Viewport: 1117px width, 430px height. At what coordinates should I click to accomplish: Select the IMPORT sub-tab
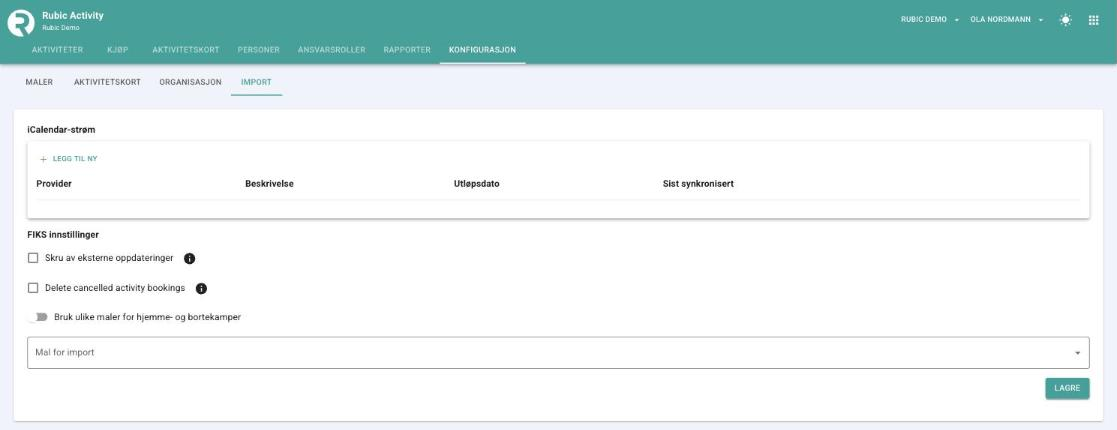coord(256,82)
